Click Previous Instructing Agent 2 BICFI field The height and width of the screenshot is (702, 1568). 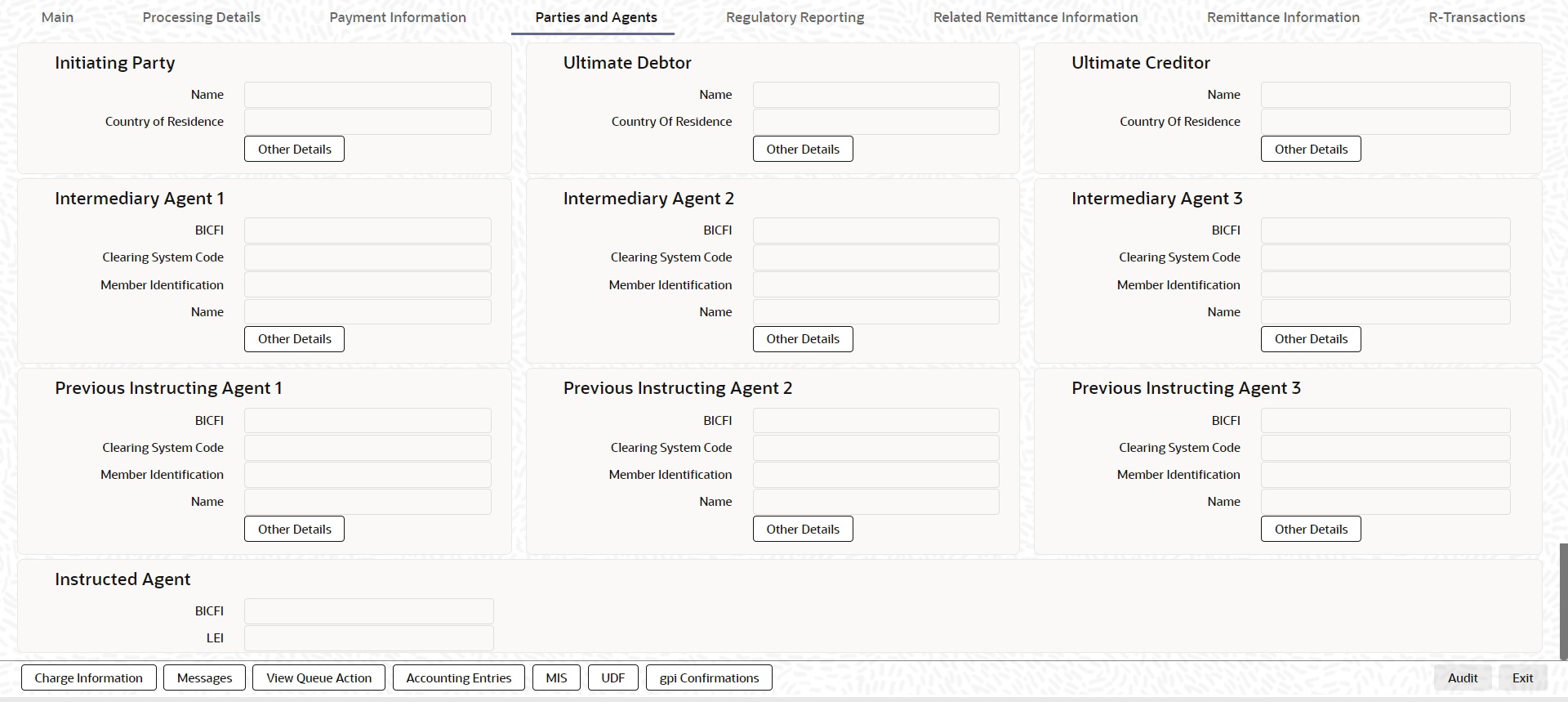[875, 421]
